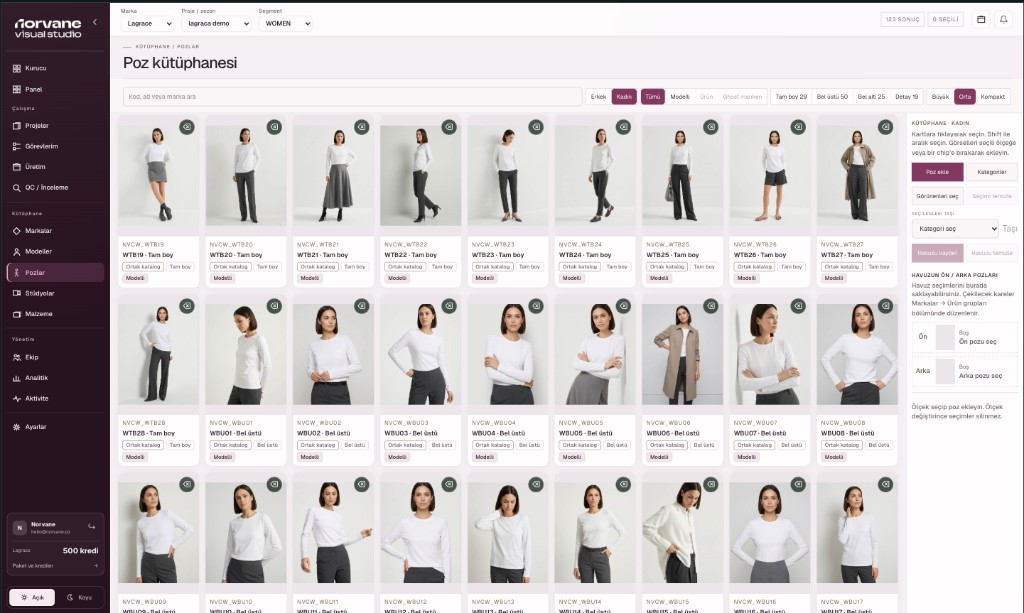Collapse the sidebar with the chevron arrow
Image resolution: width=1024 pixels, height=613 pixels.
tap(95, 22)
